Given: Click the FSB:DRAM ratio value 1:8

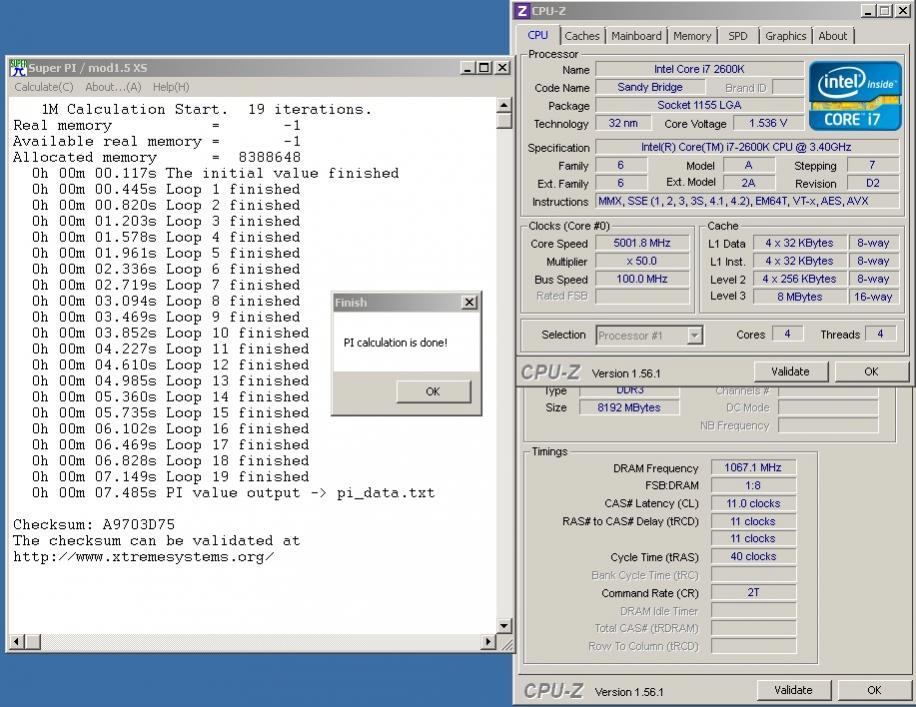Looking at the screenshot, I should pyautogui.click(x=752, y=486).
